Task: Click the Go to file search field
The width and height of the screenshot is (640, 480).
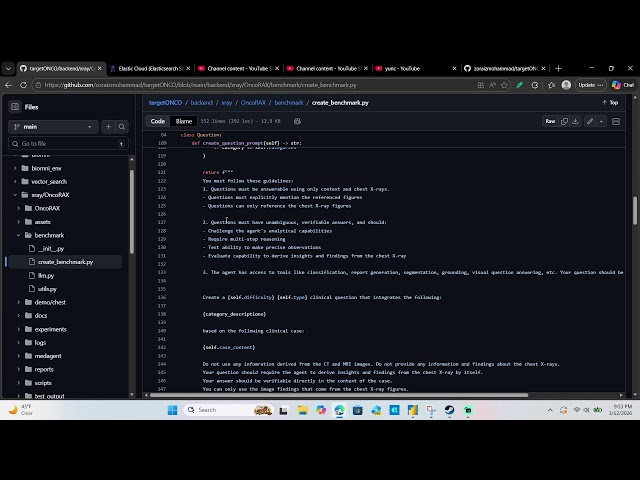Action: pos(68,144)
